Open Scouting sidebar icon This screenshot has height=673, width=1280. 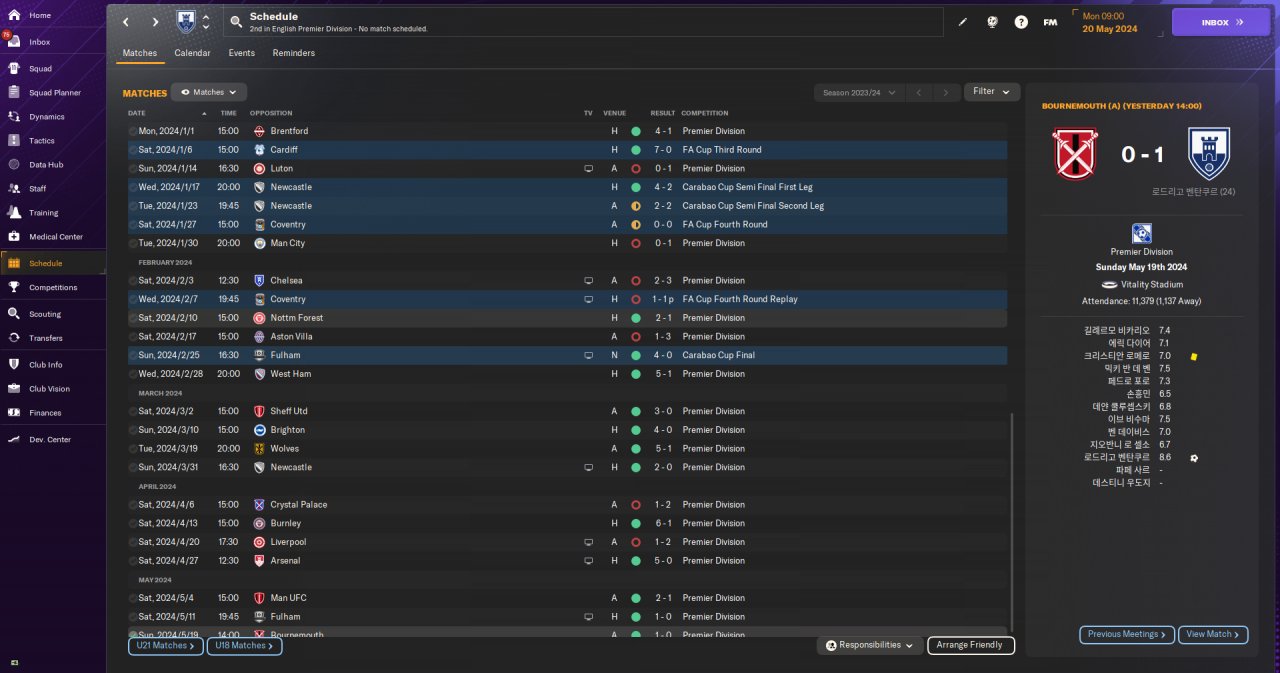(x=14, y=314)
